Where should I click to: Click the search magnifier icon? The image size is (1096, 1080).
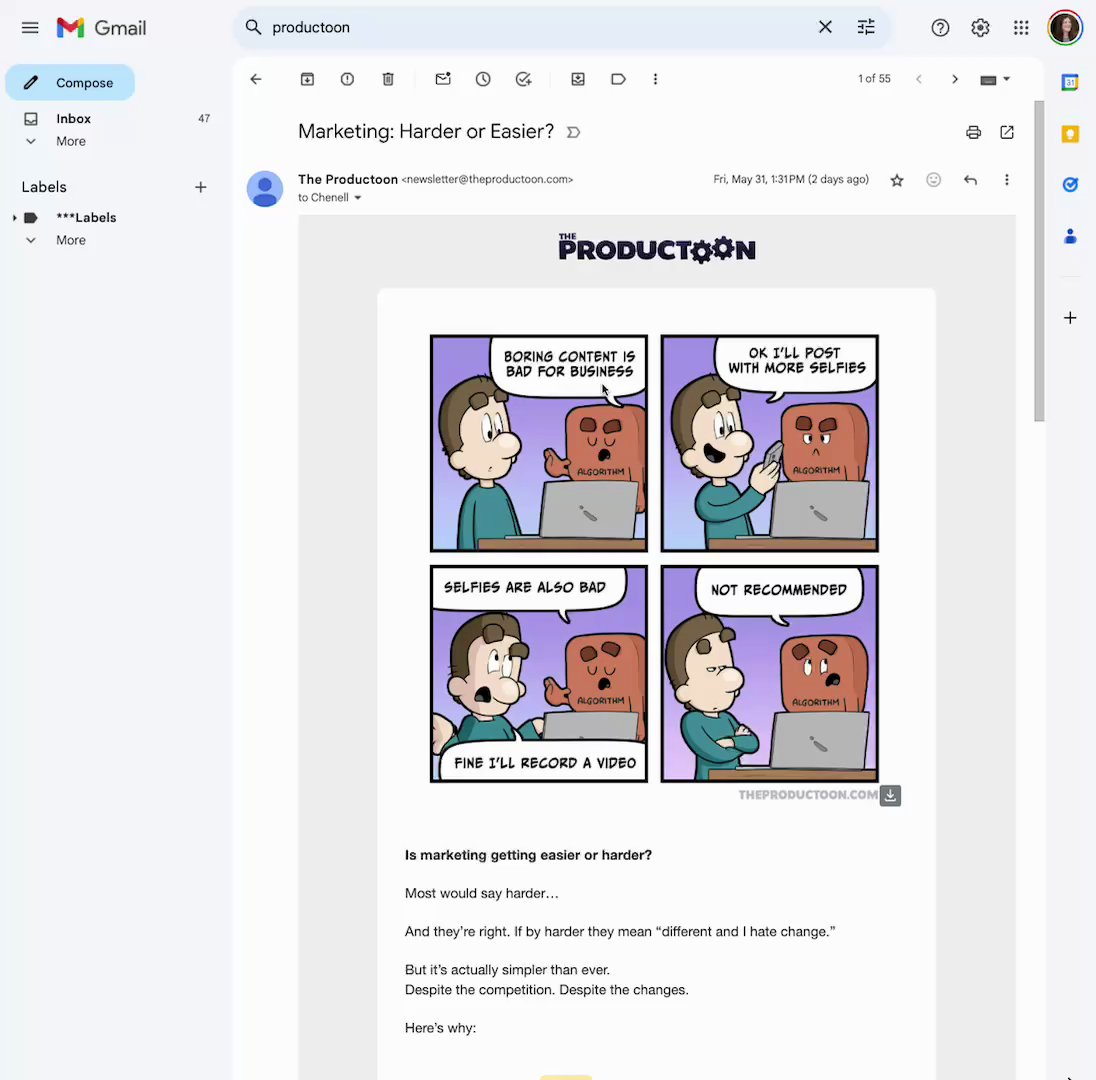point(253,27)
